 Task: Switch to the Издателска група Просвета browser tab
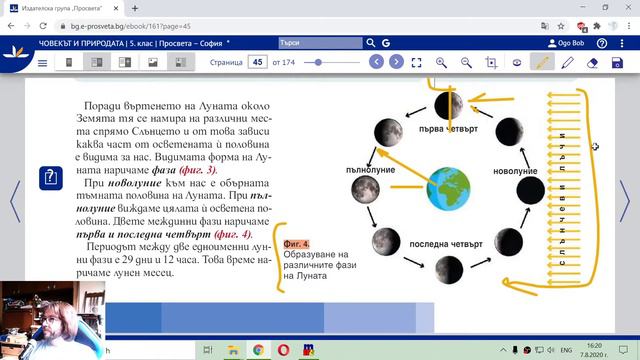(x=61, y=8)
